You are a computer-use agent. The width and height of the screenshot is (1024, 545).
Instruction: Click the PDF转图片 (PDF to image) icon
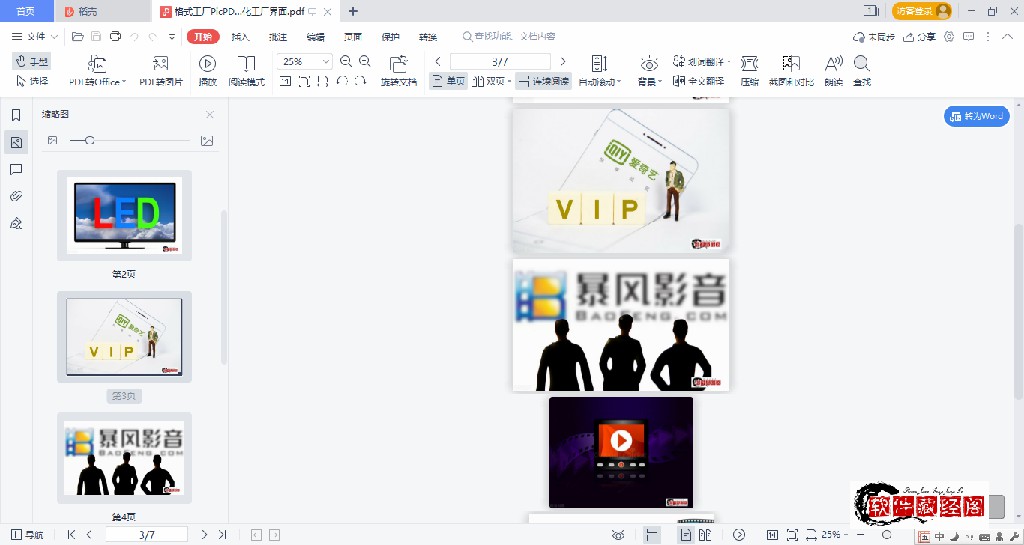point(161,63)
